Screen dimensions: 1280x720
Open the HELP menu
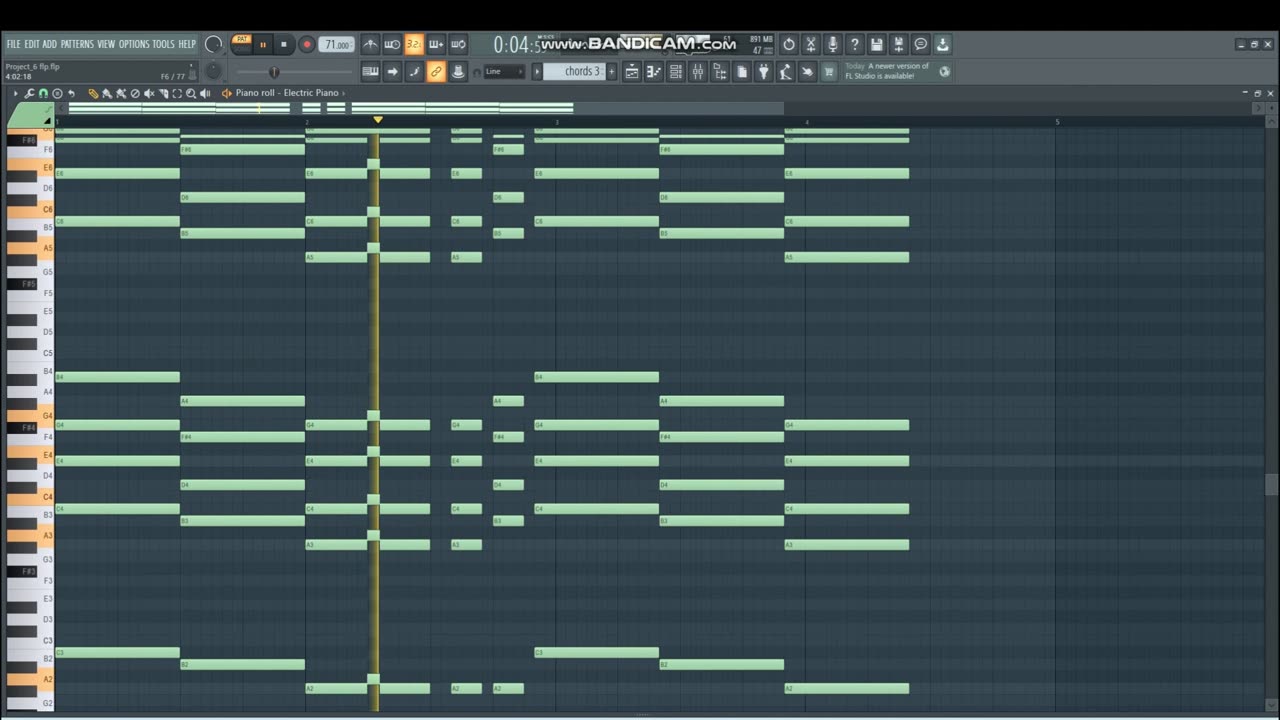point(187,44)
